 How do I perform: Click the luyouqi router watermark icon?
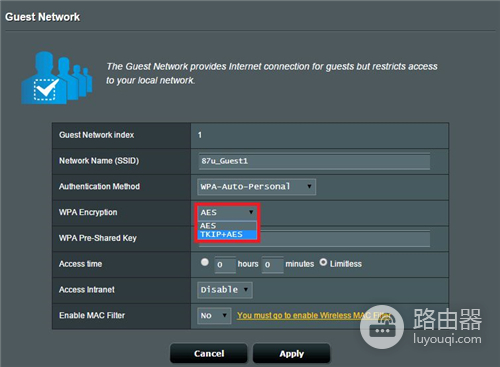[382, 327]
